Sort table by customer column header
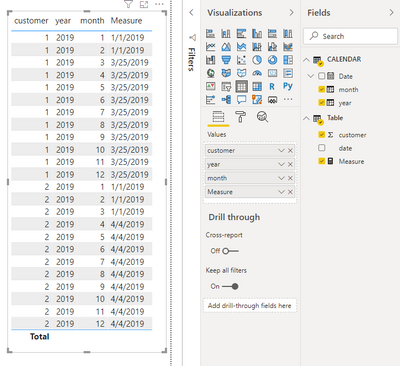The height and width of the screenshot is (366, 400). point(31,21)
